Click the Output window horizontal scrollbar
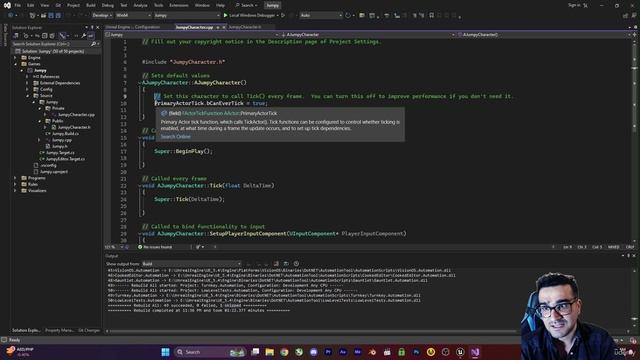 pos(312,331)
